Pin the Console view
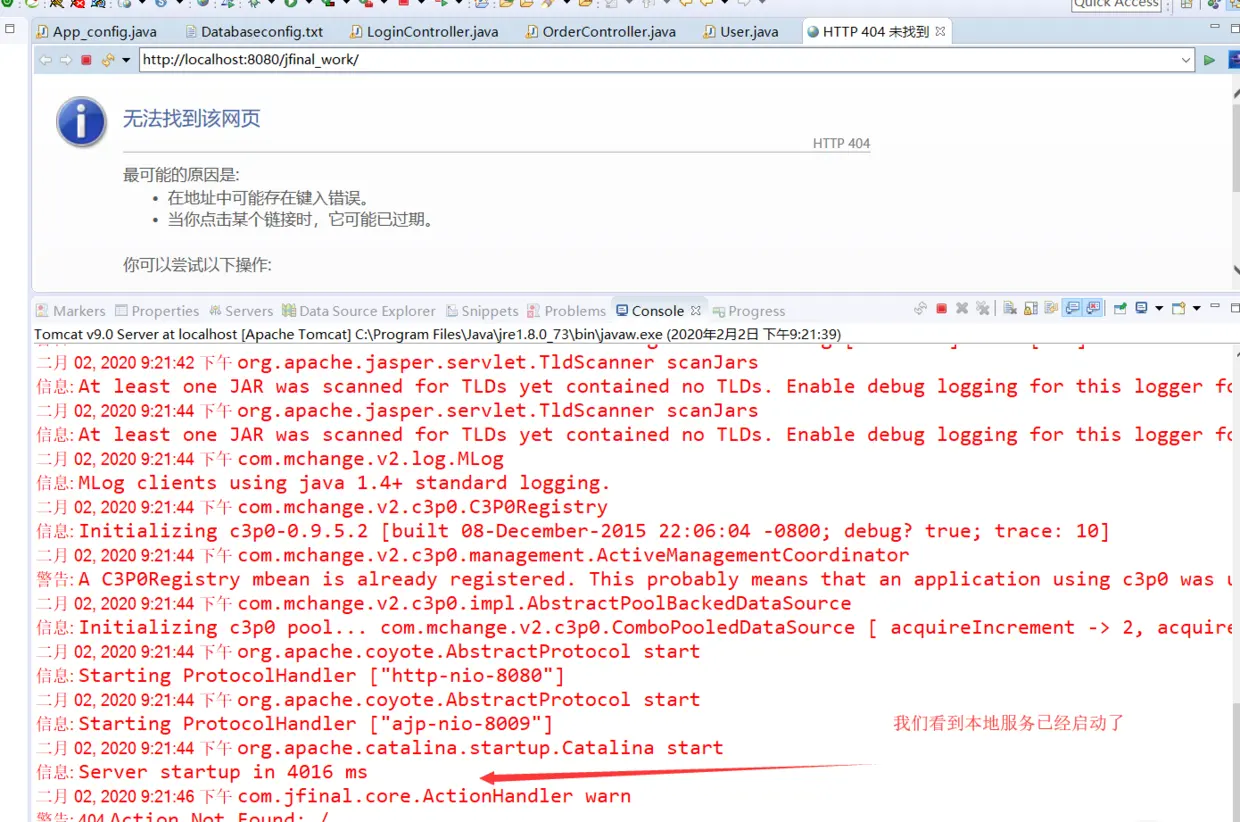1240x822 pixels. pos(1121,307)
